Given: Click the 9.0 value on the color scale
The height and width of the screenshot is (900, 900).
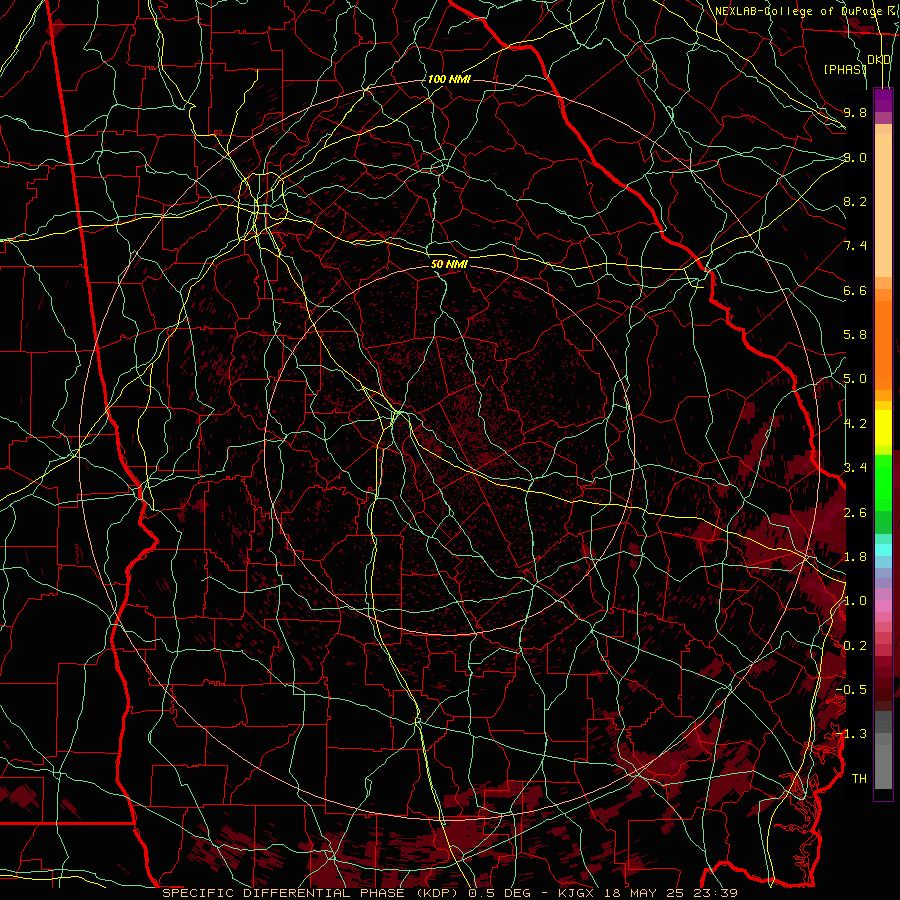Looking at the screenshot, I should pyautogui.click(x=855, y=157).
